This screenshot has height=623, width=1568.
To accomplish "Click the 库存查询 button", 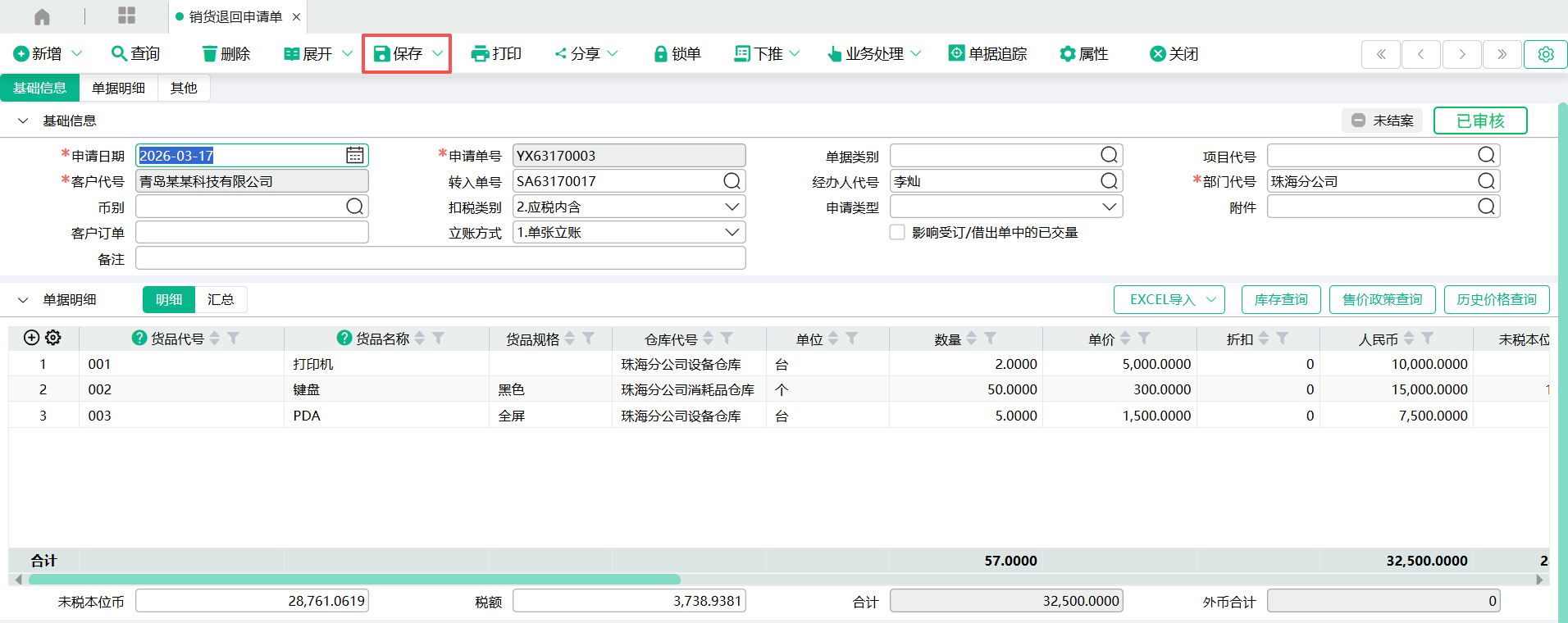I will coord(1280,300).
